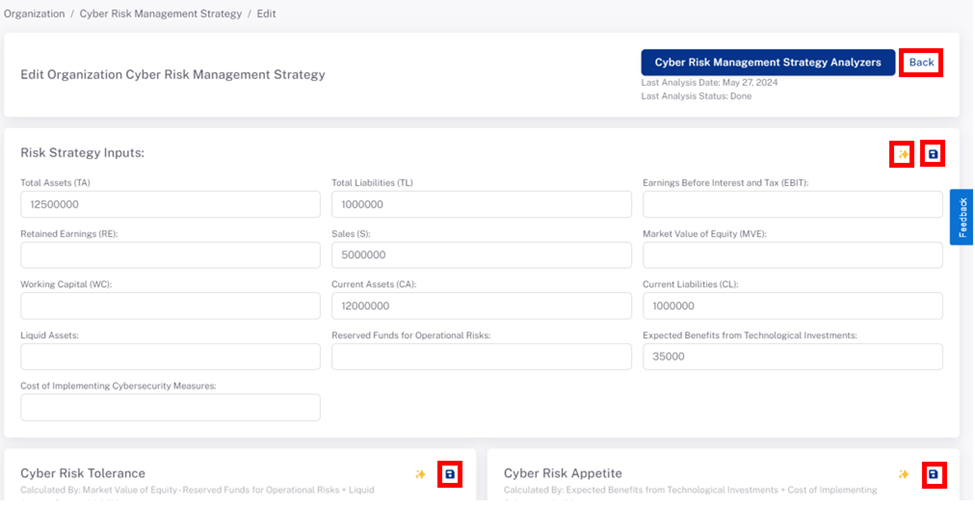
Task: Focus the Total Assets (TA) field
Action: [170, 205]
